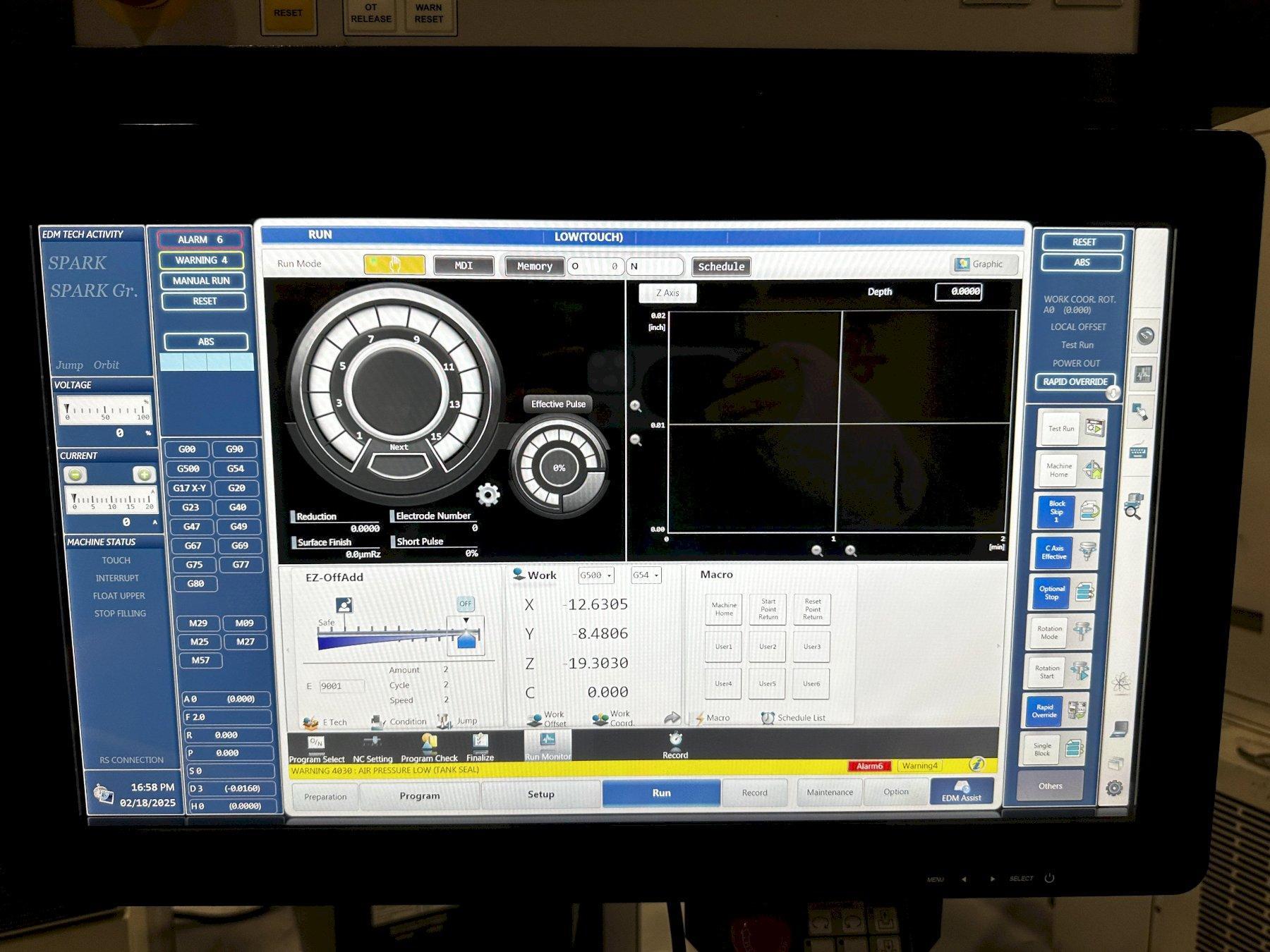Toggle C Axis Effective
Viewport: 1270px width, 952px height.
(x=1054, y=552)
